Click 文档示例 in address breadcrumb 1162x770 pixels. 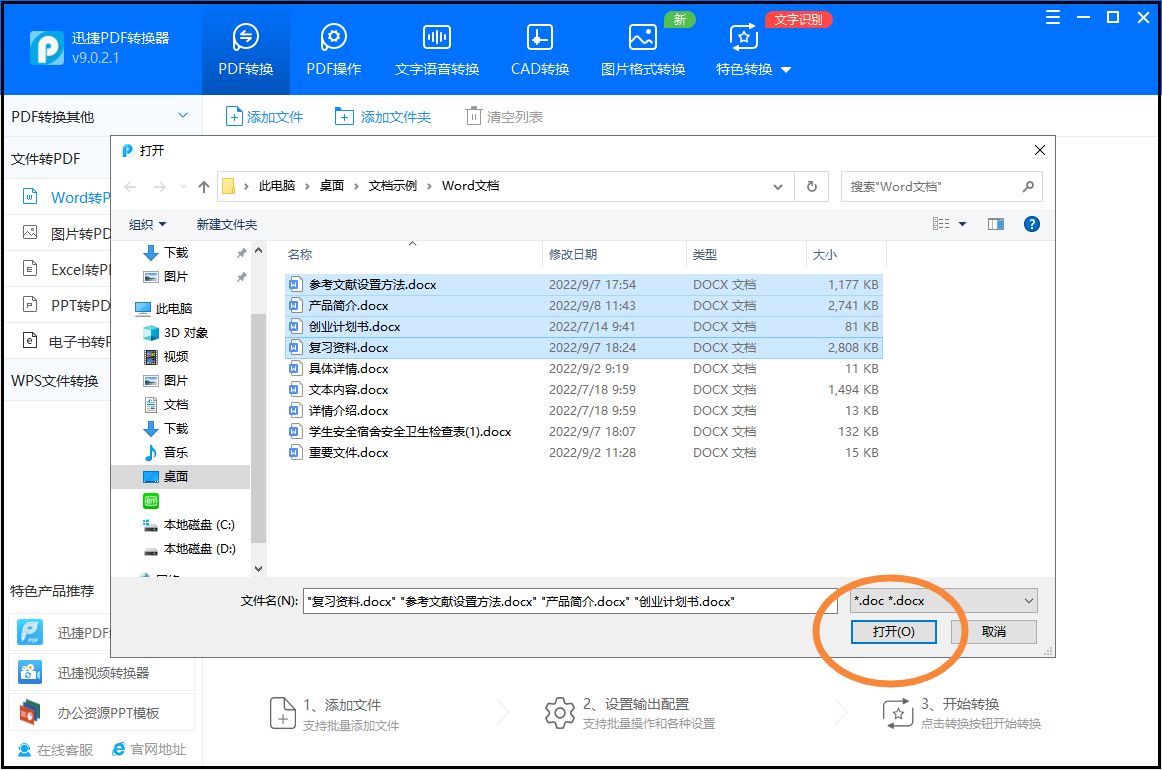pyautogui.click(x=393, y=186)
